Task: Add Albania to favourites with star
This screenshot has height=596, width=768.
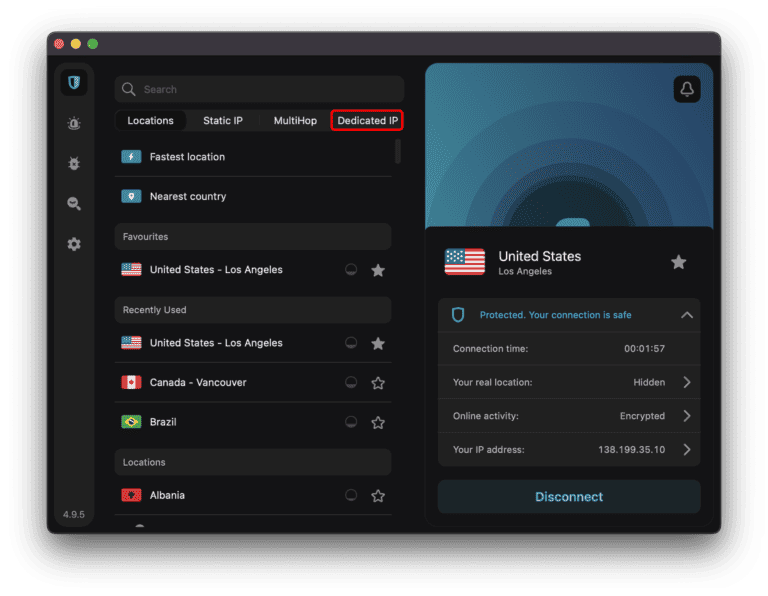Action: coord(378,496)
